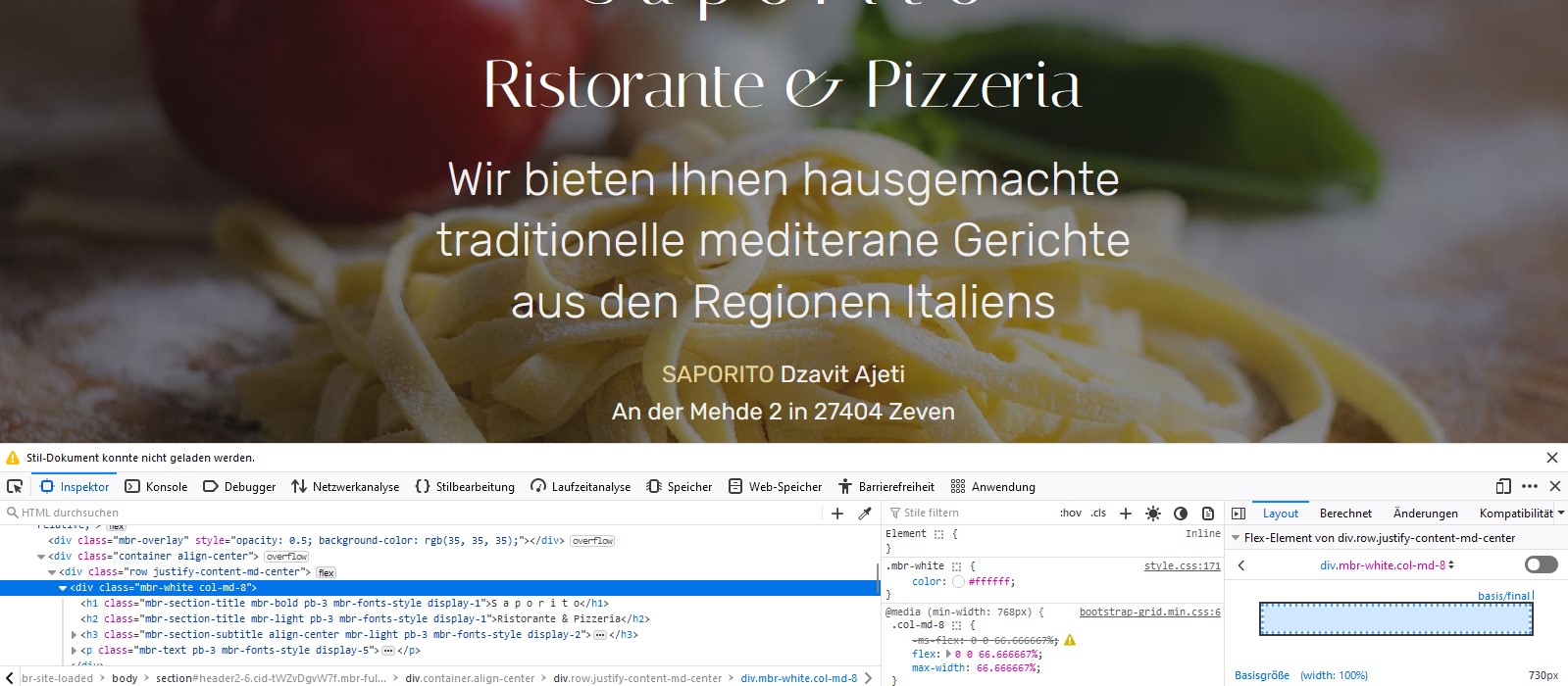The height and width of the screenshot is (686, 1568).
Task: Highlight elements matching .col-md-8 selector
Action: pyautogui.click(x=956, y=625)
